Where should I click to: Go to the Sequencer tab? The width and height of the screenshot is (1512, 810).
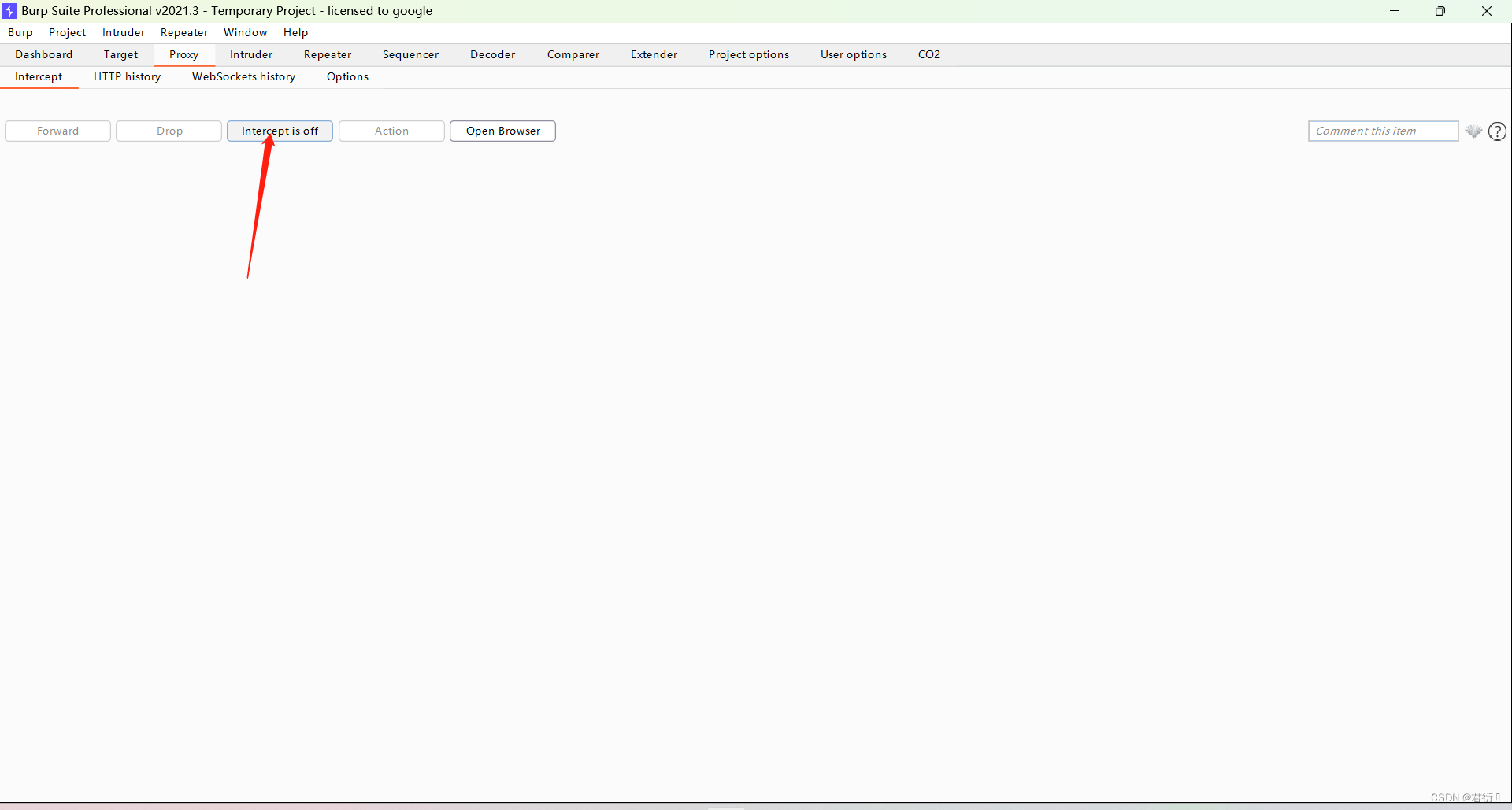point(411,54)
